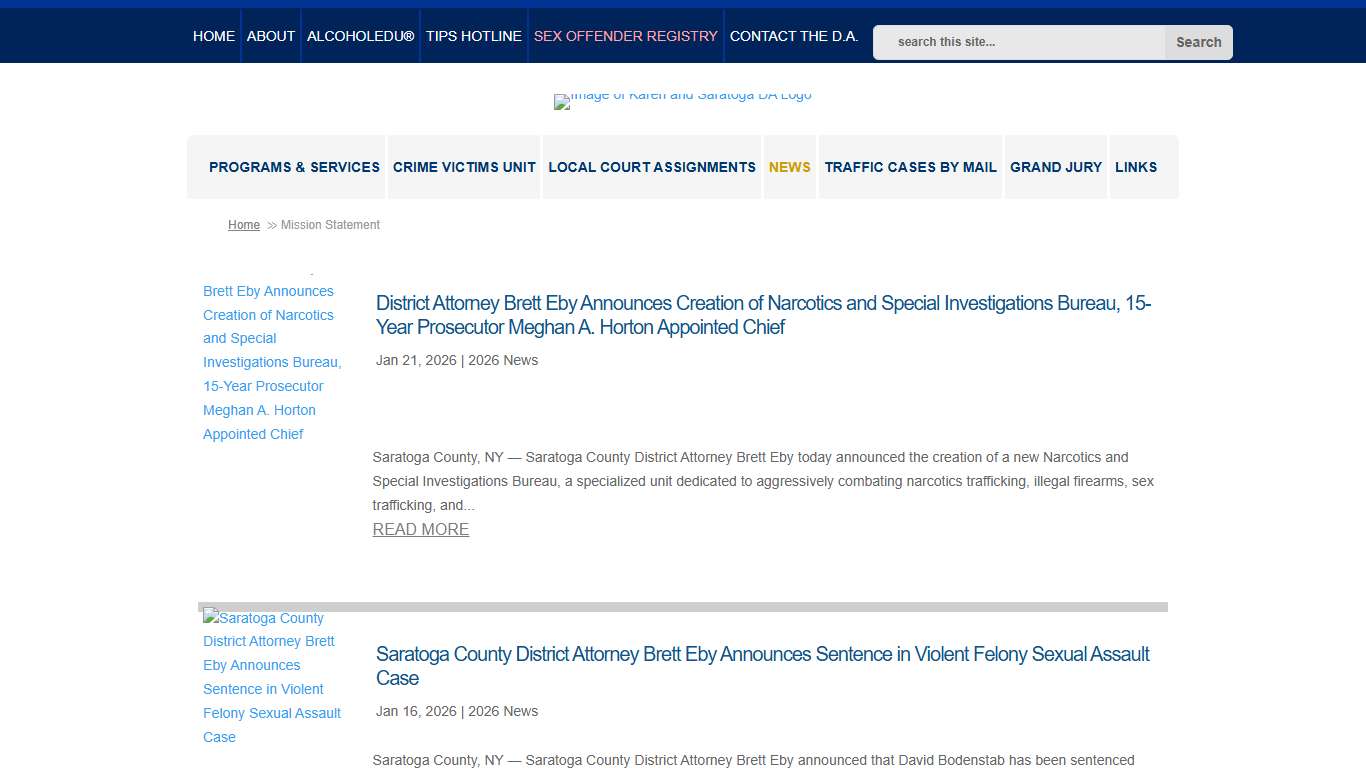Open the Tips Hotline page
The width and height of the screenshot is (1366, 768).
click(x=474, y=36)
